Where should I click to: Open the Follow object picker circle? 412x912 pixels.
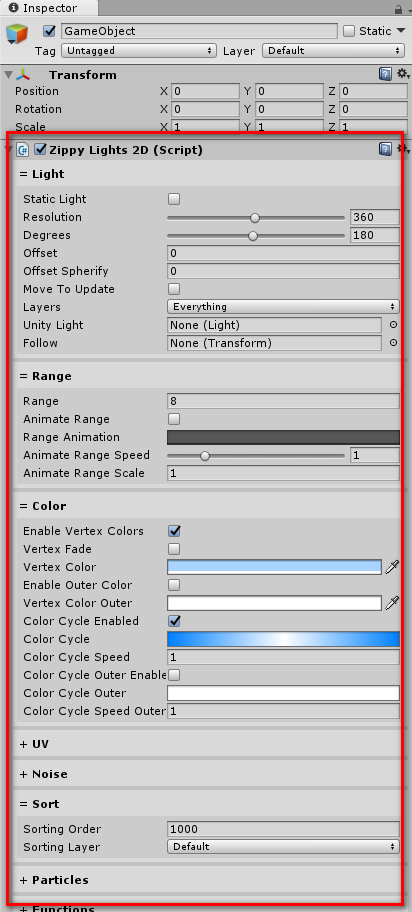coord(393,343)
